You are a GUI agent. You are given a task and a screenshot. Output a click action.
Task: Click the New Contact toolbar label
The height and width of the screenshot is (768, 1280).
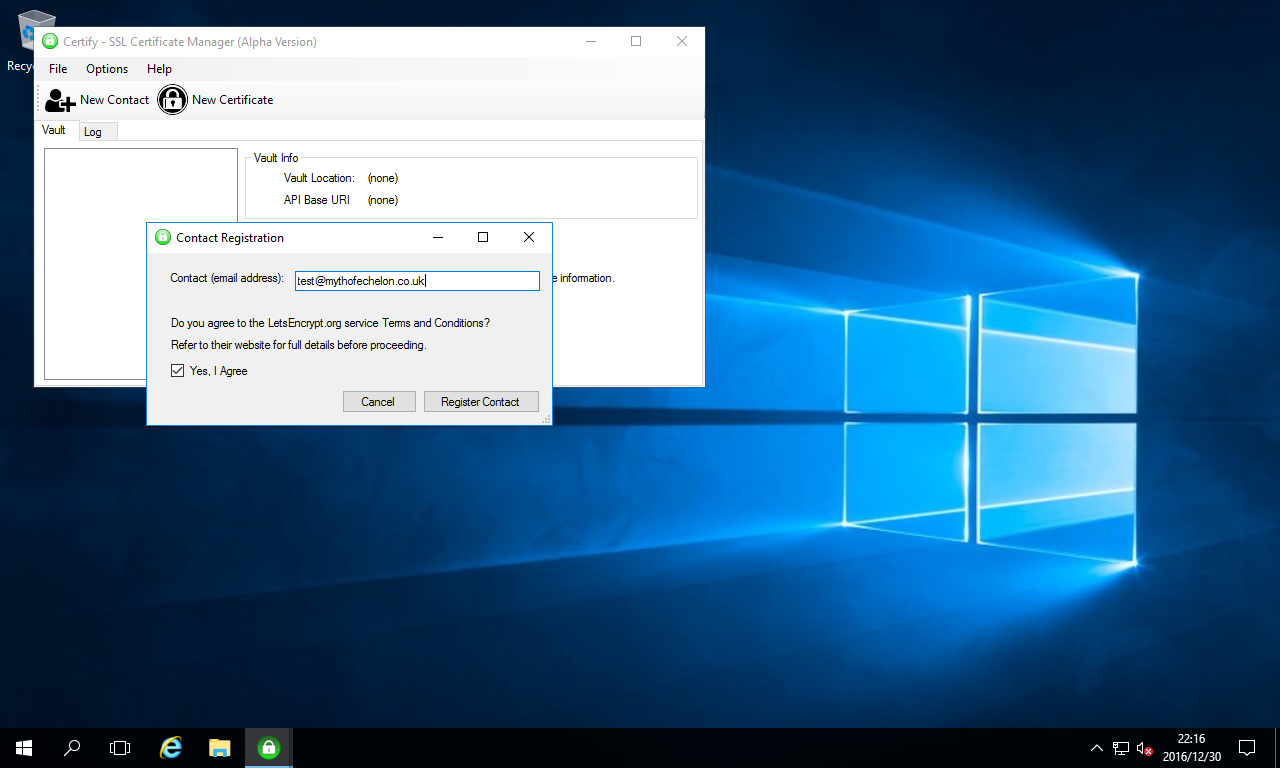[114, 100]
